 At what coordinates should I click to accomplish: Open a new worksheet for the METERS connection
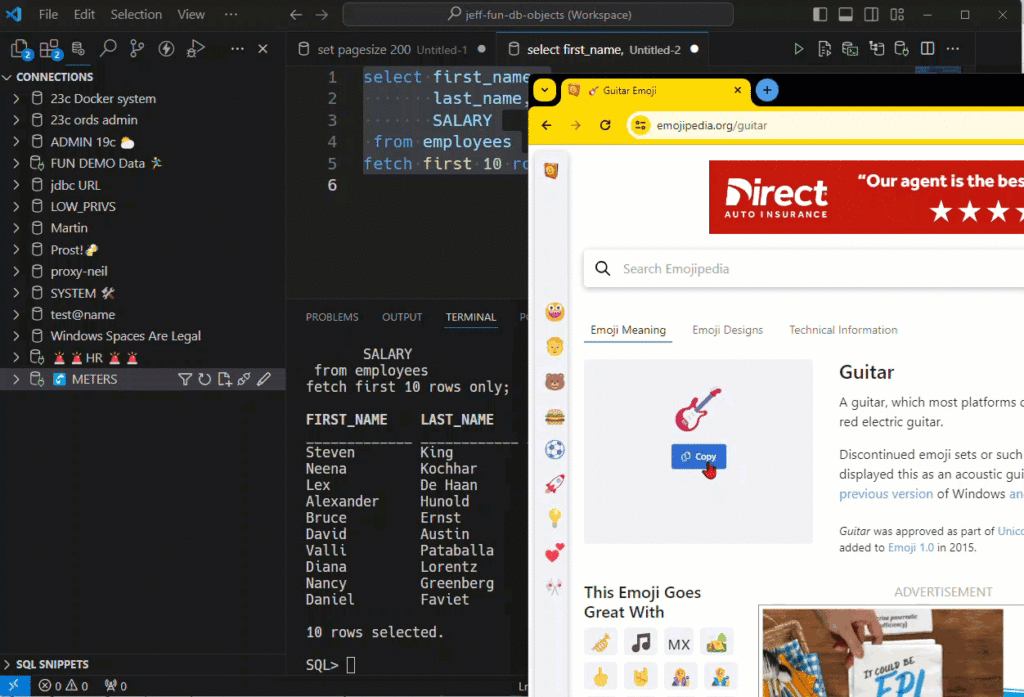(225, 378)
